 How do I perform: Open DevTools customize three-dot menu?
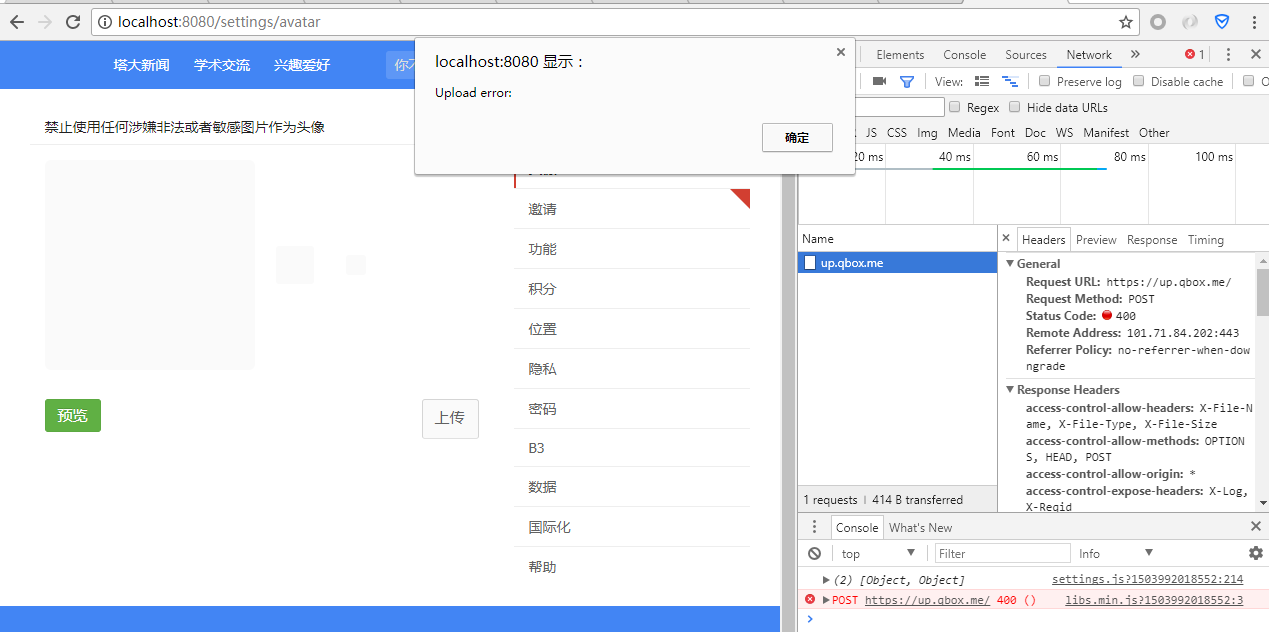(x=1228, y=54)
